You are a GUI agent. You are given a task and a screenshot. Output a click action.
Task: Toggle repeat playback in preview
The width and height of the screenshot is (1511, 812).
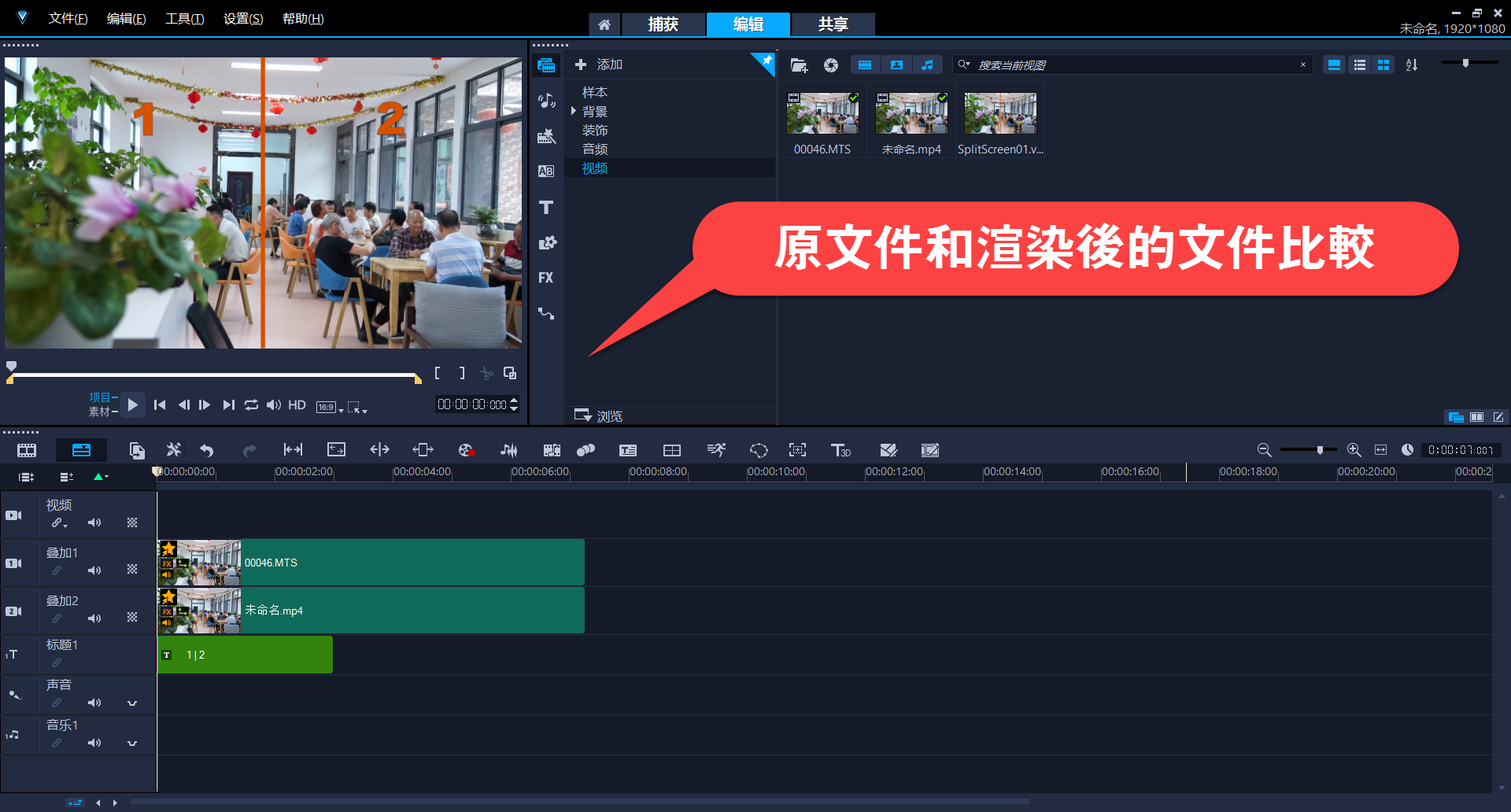[x=251, y=404]
